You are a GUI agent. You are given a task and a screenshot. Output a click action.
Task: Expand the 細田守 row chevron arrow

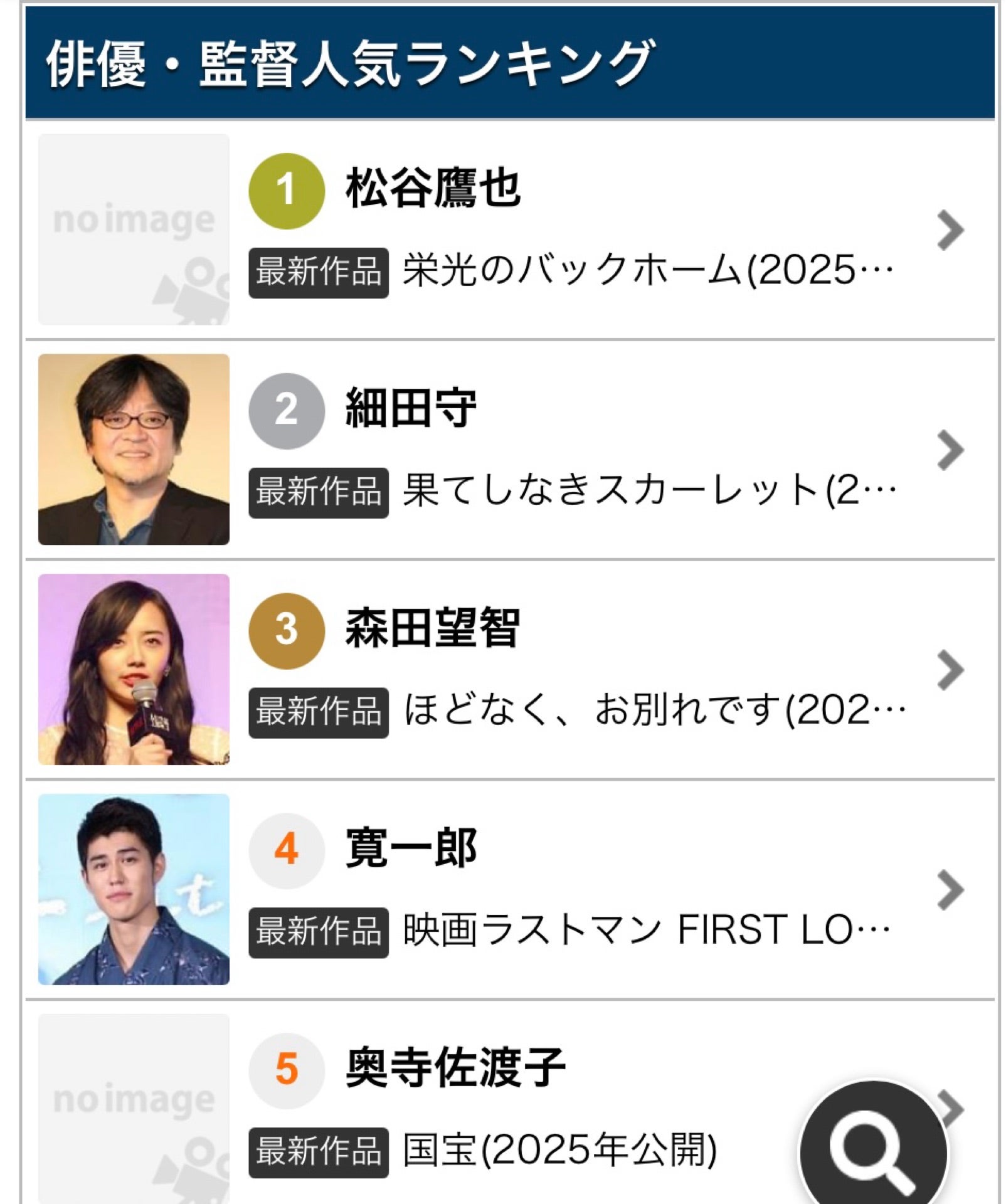(950, 450)
